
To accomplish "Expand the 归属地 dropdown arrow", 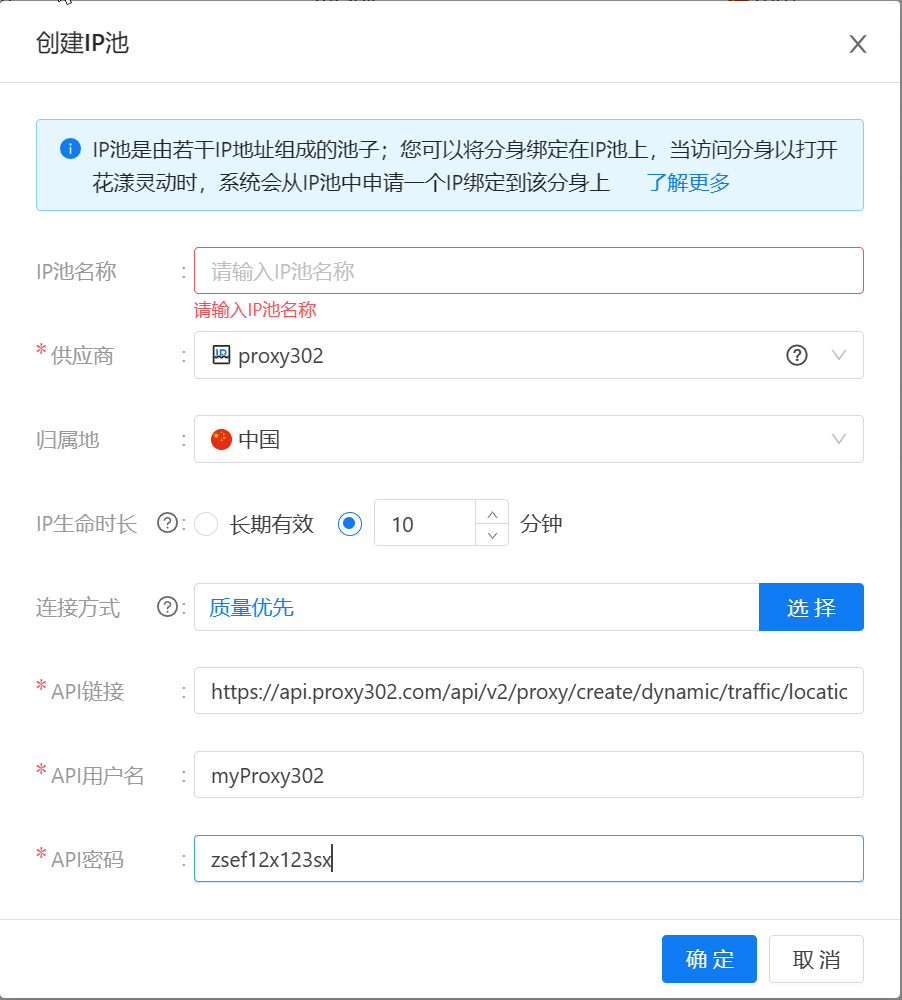I will [839, 439].
